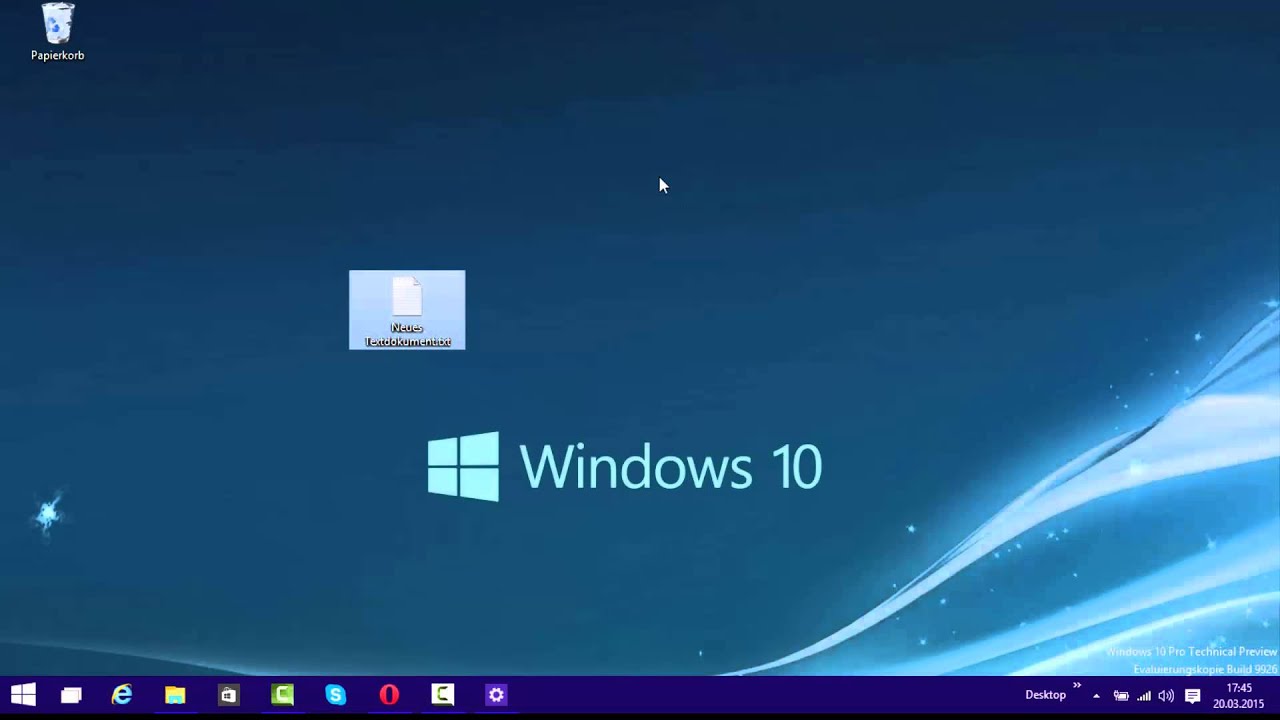Open the Windows Store taskbar icon
The image size is (1280, 720).
[229, 695]
